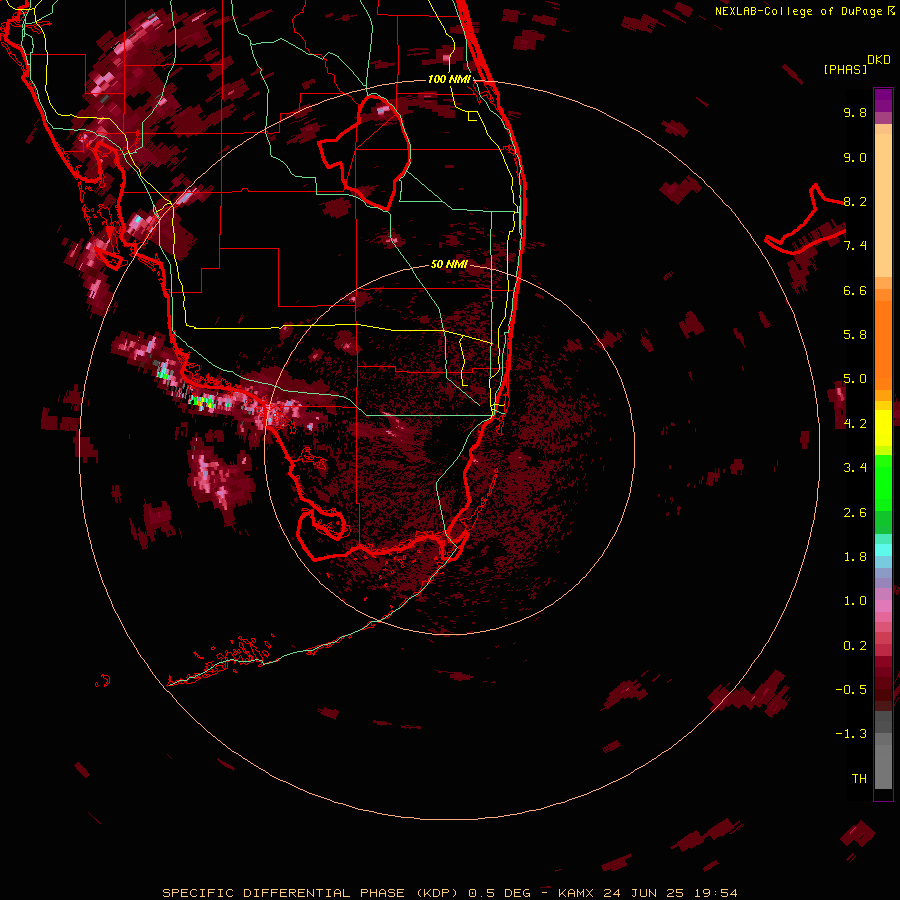Pick the cyan color bar segment
The width and height of the screenshot is (900, 900).
[883, 550]
